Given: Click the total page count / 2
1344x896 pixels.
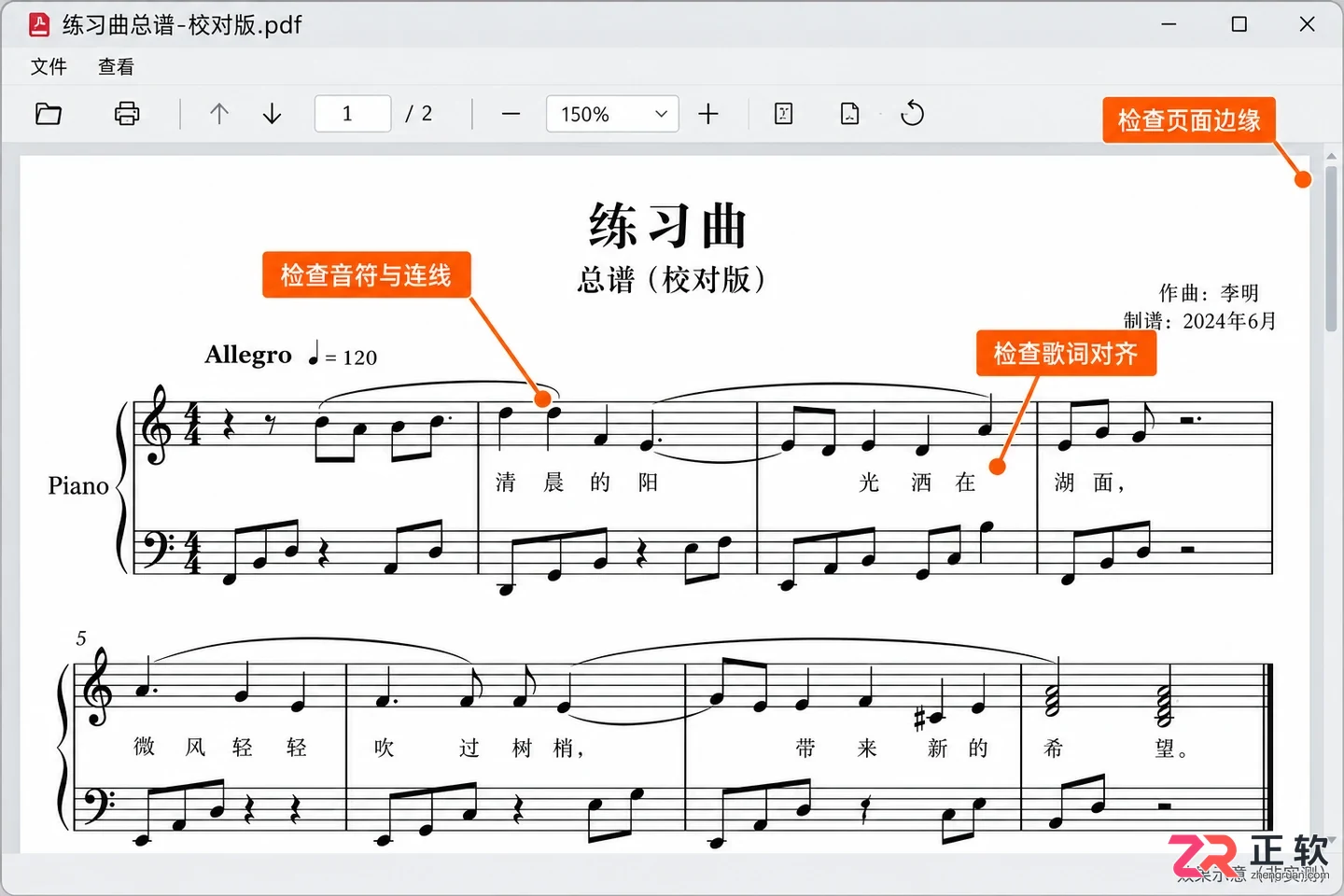Looking at the screenshot, I should pyautogui.click(x=419, y=114).
